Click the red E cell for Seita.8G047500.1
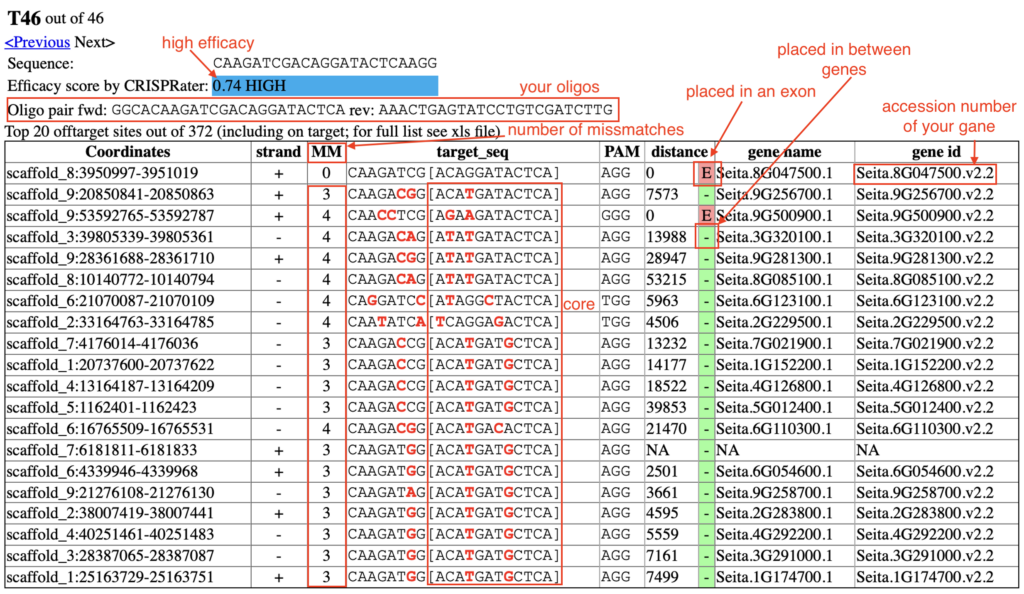The image size is (1024, 594). [x=707, y=173]
